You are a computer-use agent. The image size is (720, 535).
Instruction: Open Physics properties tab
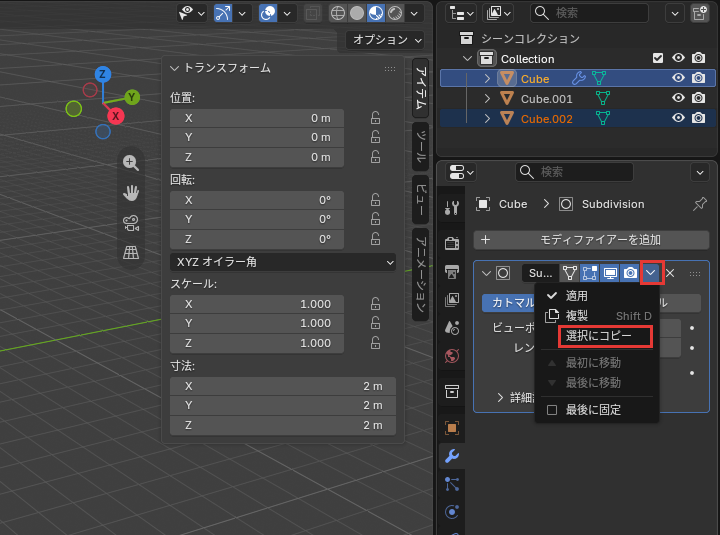pyautogui.click(x=452, y=512)
